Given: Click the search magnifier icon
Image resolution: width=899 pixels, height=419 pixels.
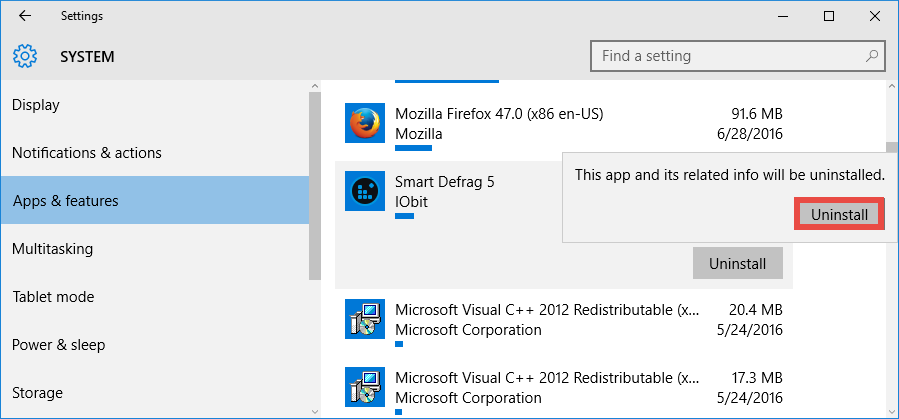Looking at the screenshot, I should pos(871,56).
